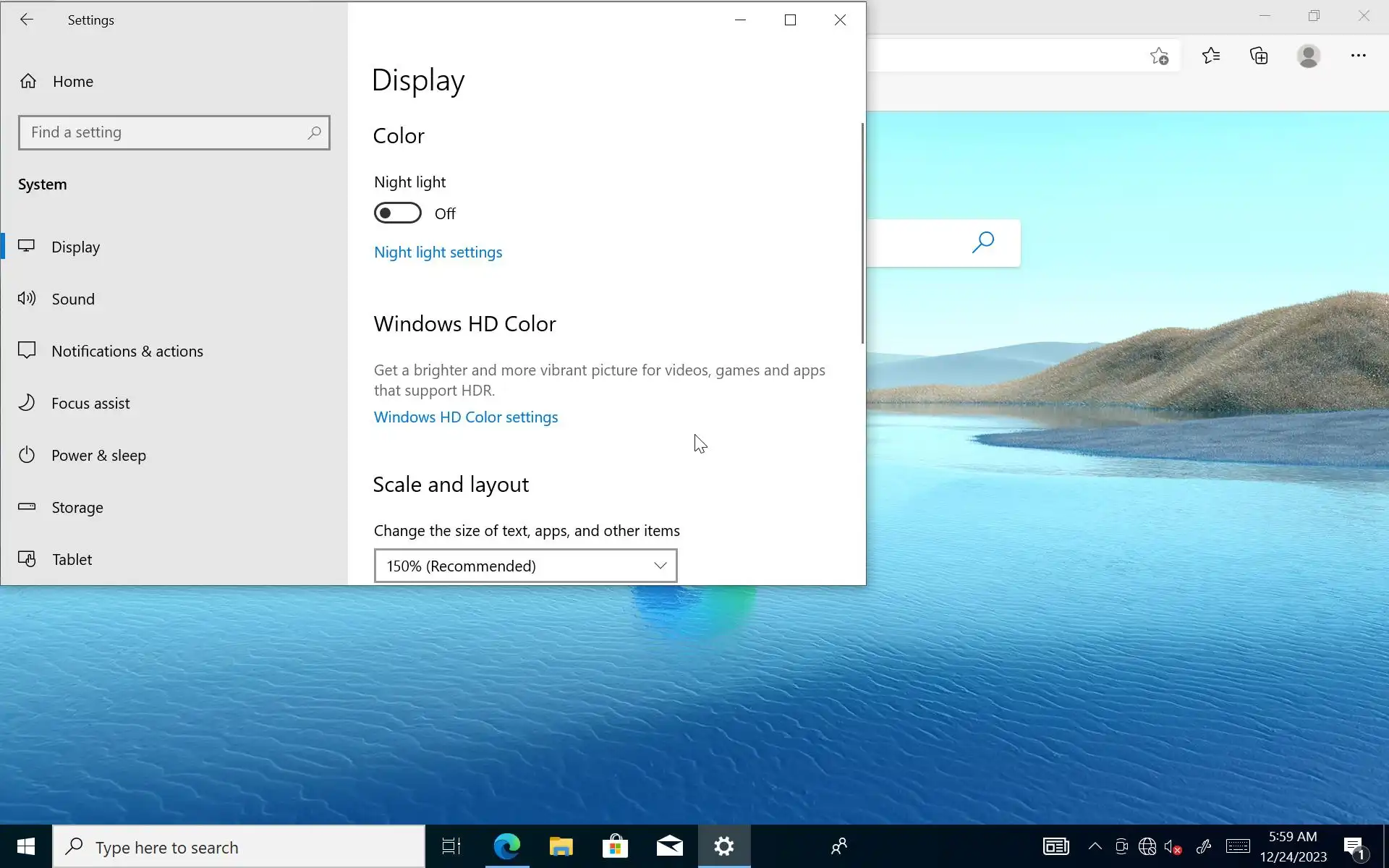The height and width of the screenshot is (868, 1389).
Task: Open Windows HD Color settings link
Action: tap(465, 417)
